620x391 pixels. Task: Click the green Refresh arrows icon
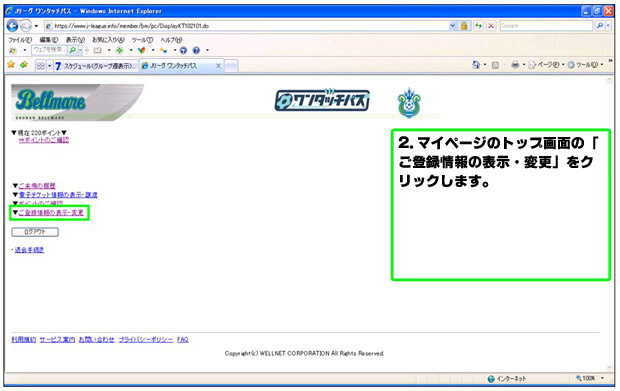click(x=479, y=26)
